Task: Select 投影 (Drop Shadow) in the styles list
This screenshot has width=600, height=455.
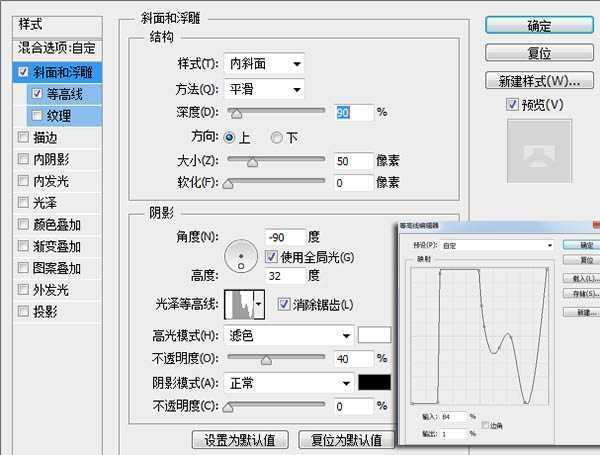Action: [44, 312]
